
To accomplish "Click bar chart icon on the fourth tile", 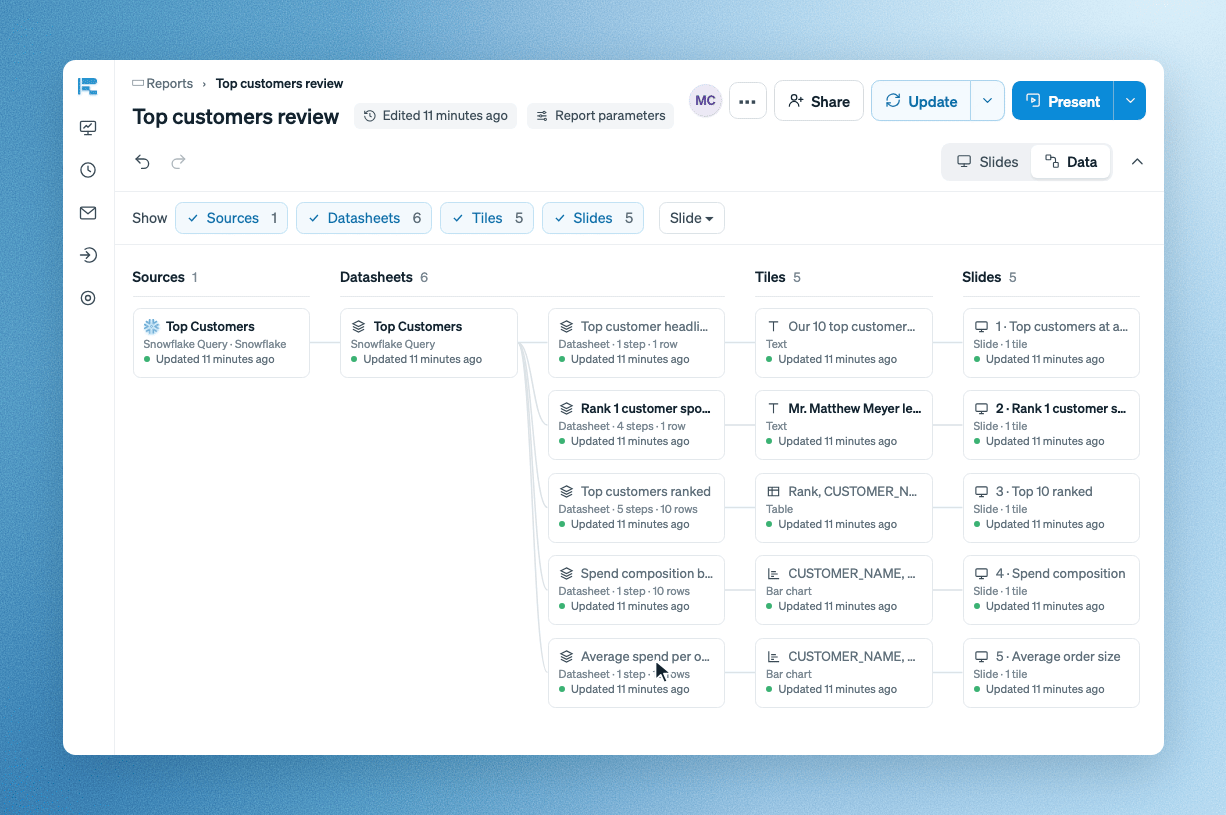I will coord(773,574).
